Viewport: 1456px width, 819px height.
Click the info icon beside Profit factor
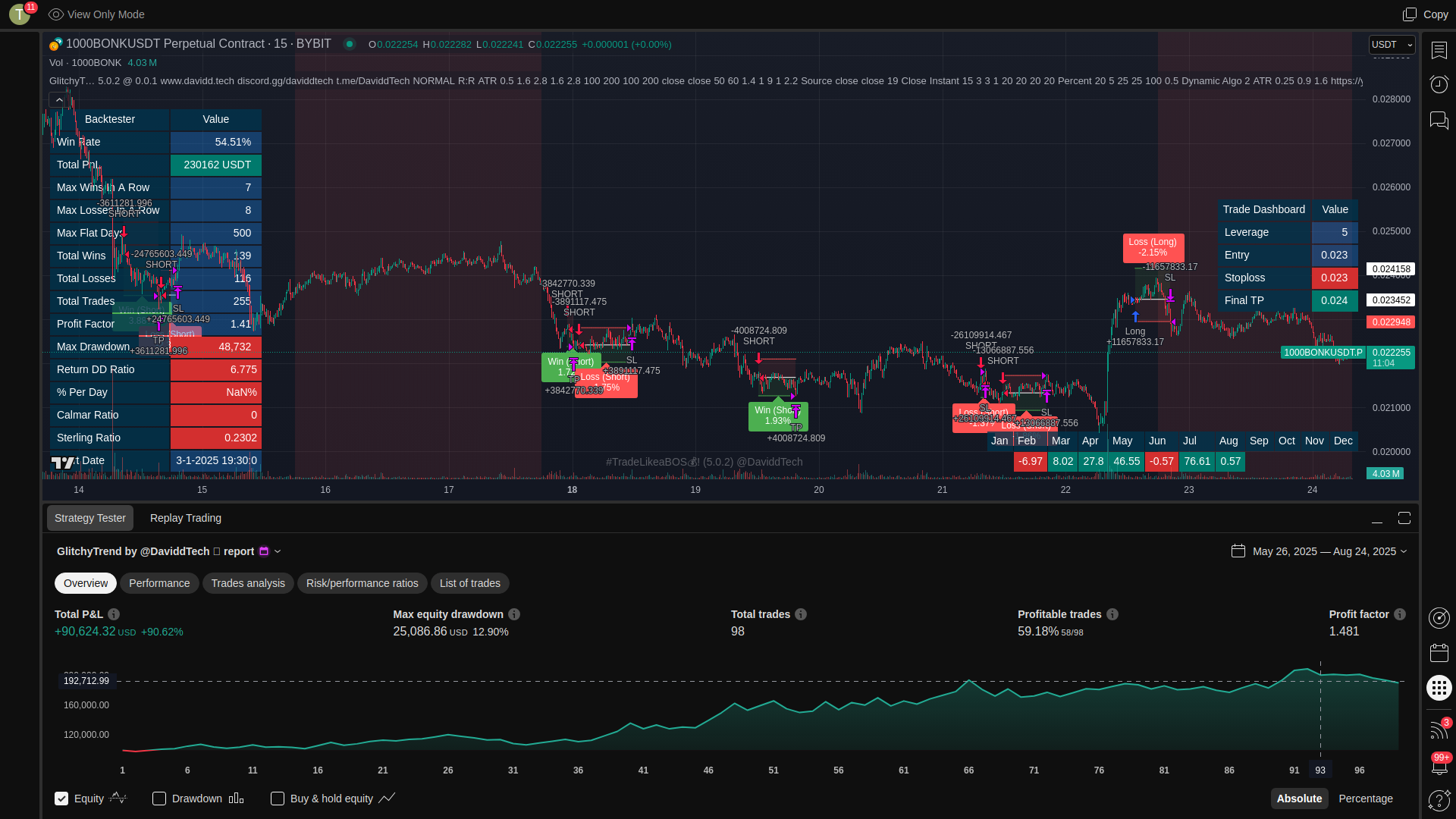click(x=1400, y=614)
